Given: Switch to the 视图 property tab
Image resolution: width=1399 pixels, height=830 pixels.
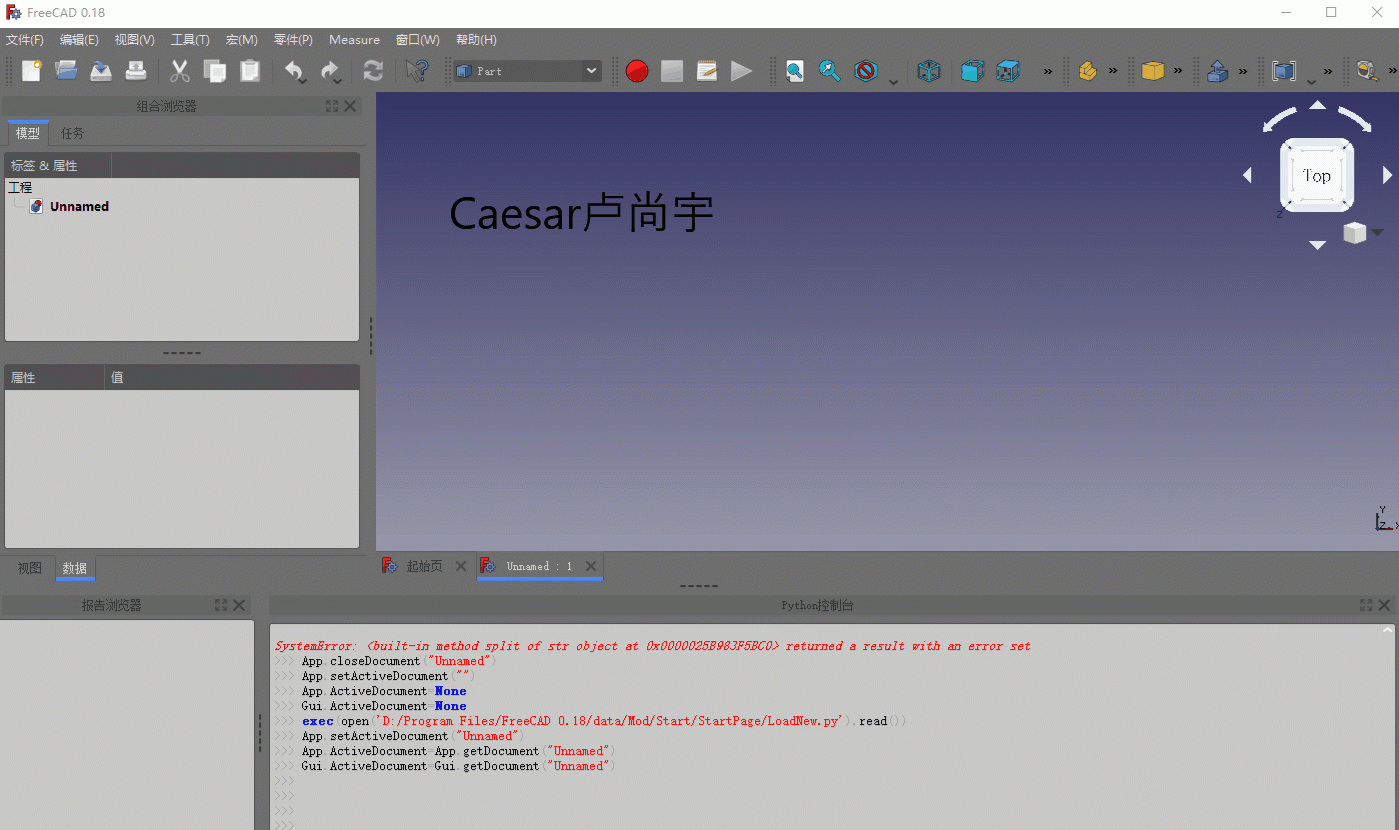Looking at the screenshot, I should tap(30, 568).
